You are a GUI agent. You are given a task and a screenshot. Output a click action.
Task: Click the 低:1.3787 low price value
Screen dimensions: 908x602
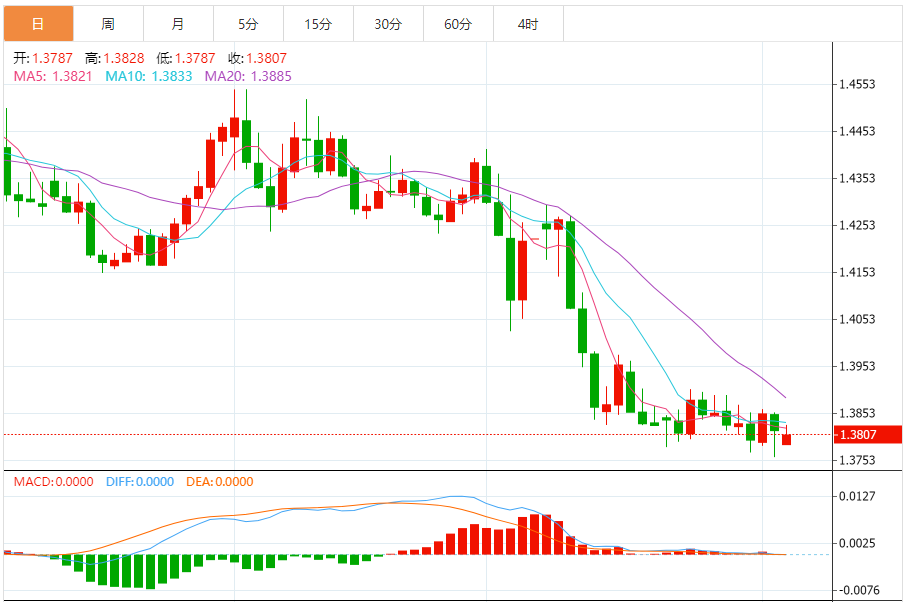tap(186, 58)
